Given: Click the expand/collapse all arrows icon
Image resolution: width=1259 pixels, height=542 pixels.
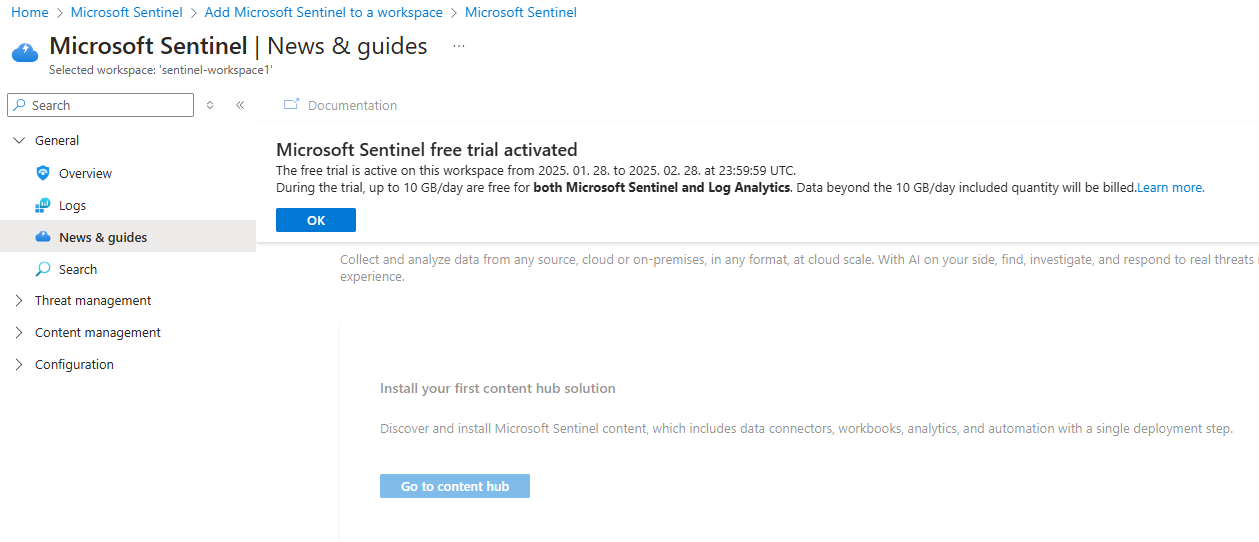Looking at the screenshot, I should click(210, 105).
